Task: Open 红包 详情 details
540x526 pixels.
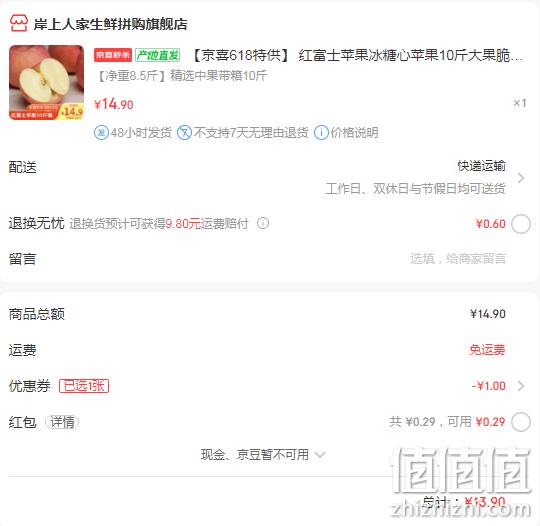Action: [x=62, y=422]
